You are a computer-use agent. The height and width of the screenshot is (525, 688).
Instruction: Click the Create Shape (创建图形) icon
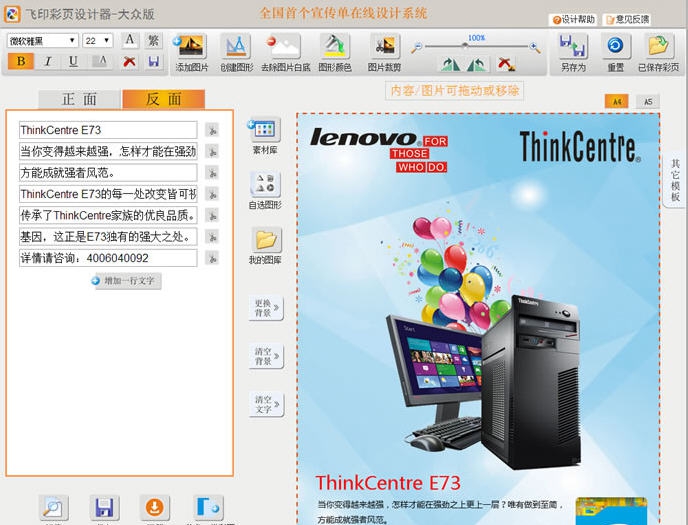click(236, 46)
